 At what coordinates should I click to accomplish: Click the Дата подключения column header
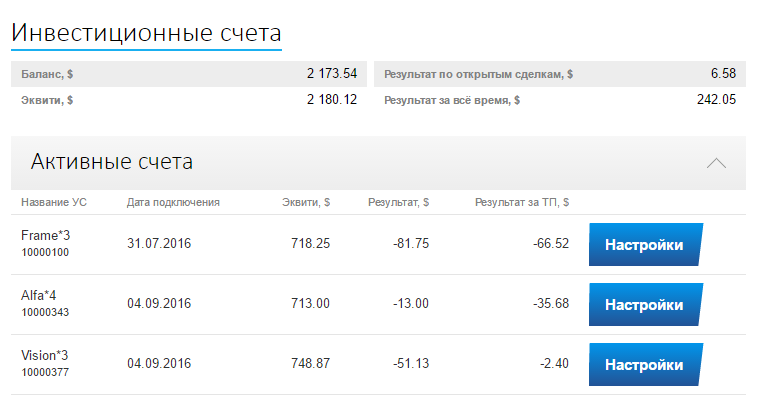click(173, 202)
